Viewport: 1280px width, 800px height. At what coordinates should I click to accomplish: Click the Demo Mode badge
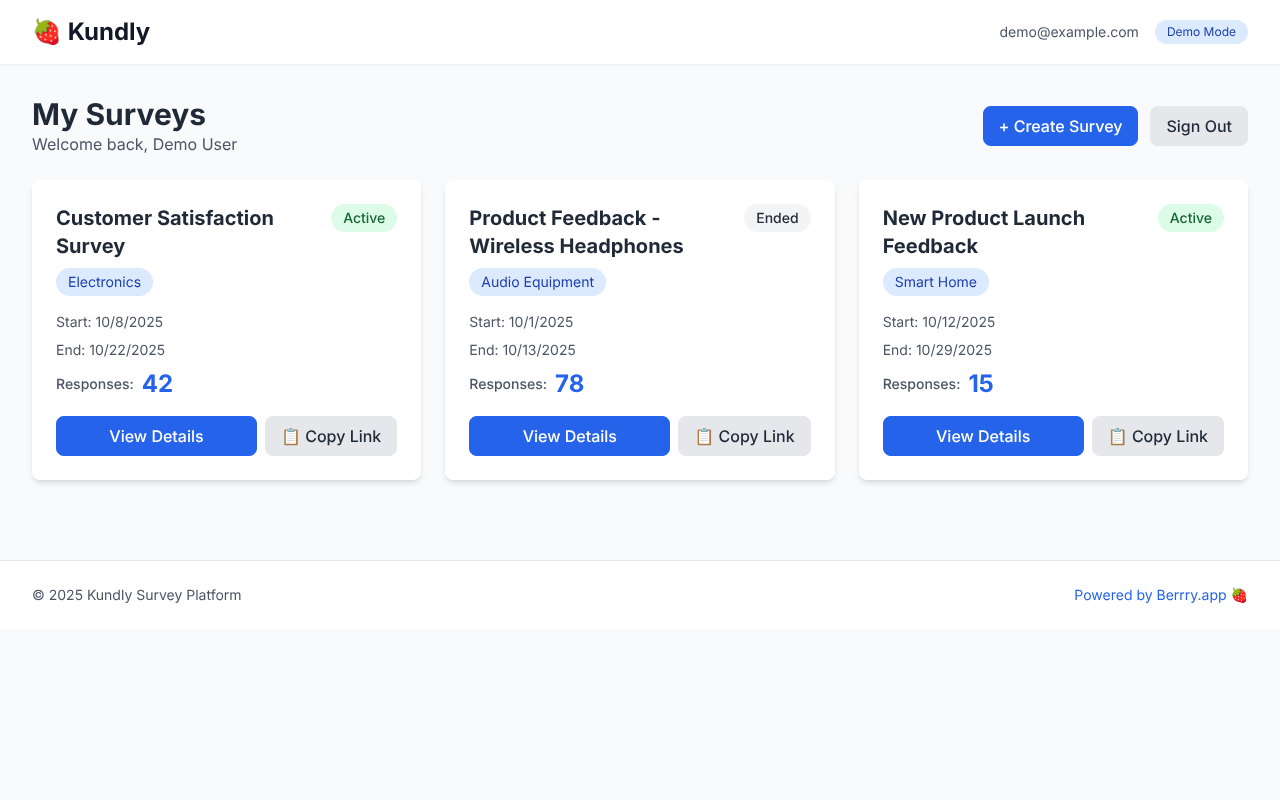tap(1201, 32)
